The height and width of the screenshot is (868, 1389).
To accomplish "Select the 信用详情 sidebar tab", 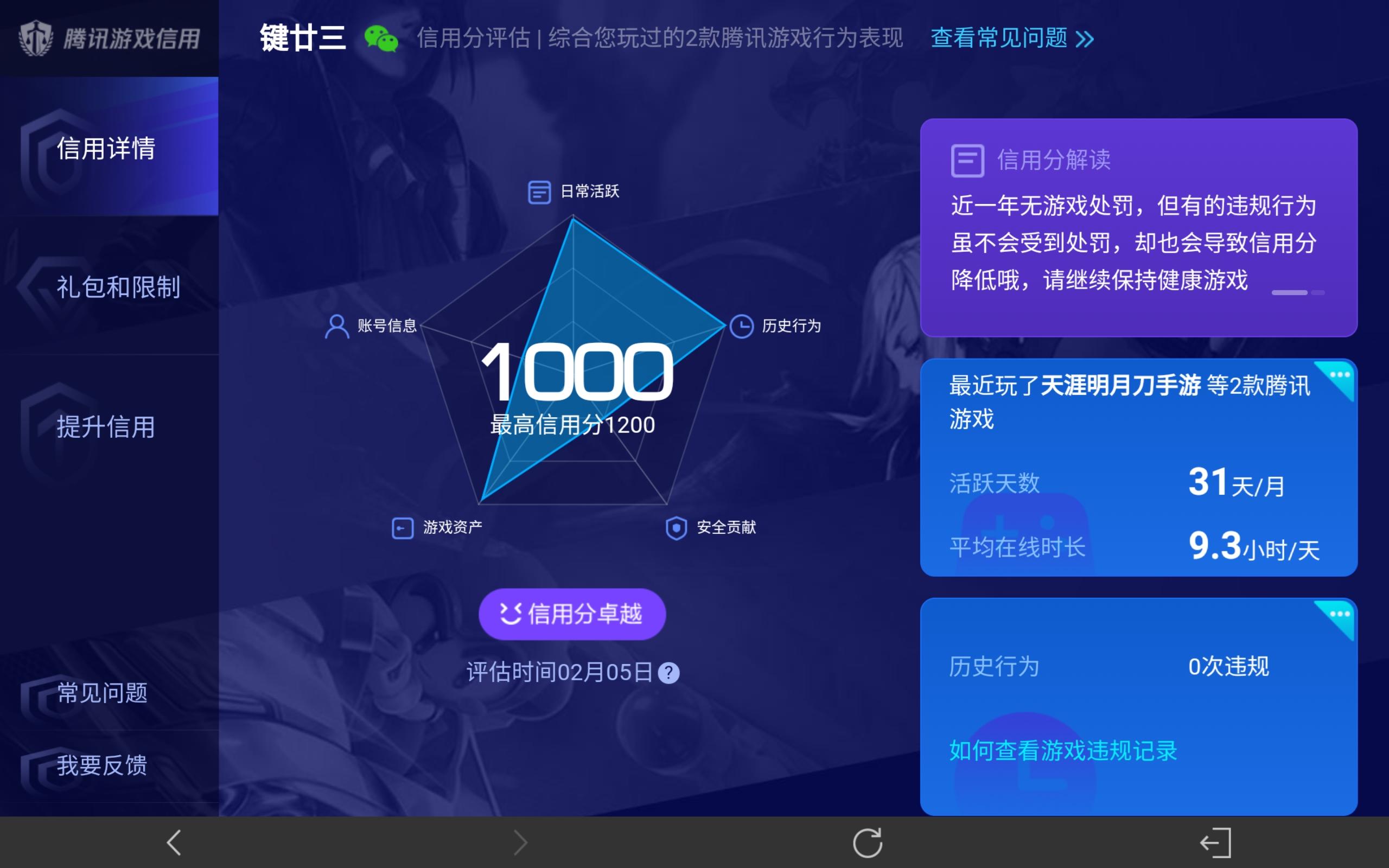I will click(107, 148).
